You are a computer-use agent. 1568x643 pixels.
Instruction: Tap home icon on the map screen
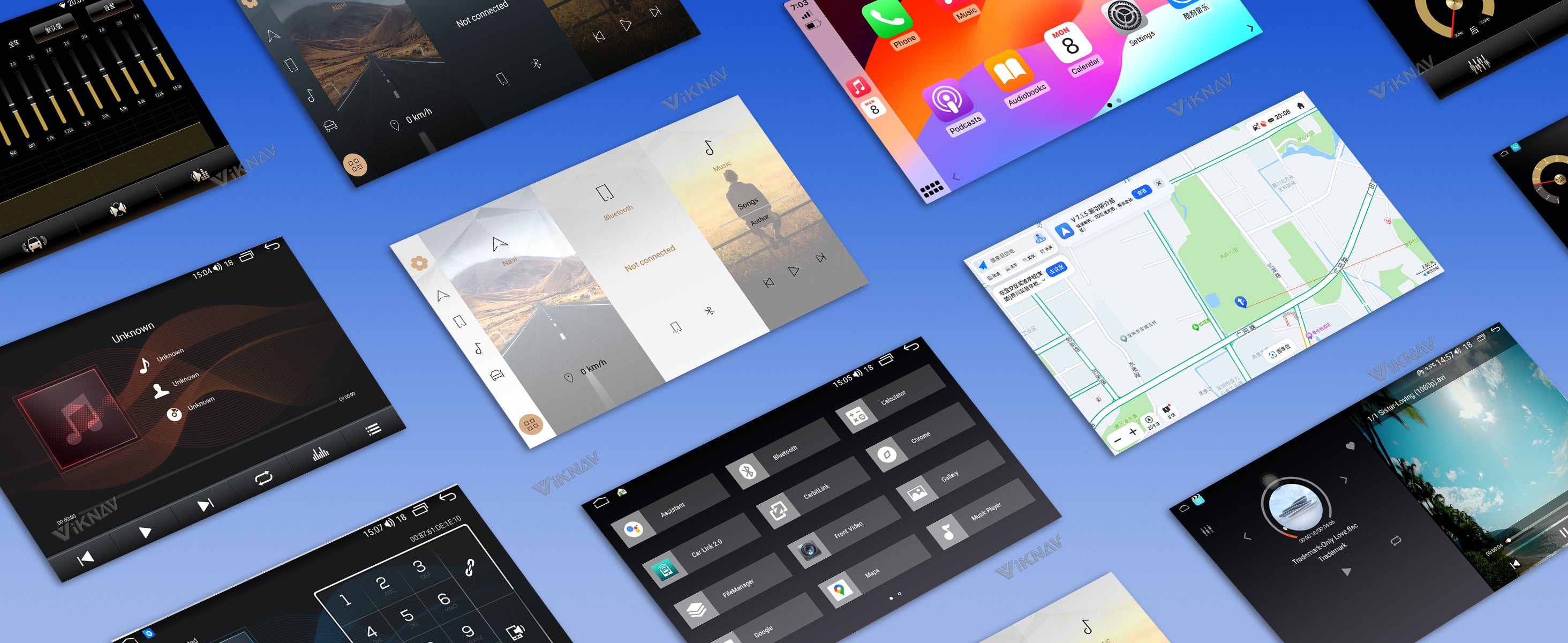tap(1300, 106)
